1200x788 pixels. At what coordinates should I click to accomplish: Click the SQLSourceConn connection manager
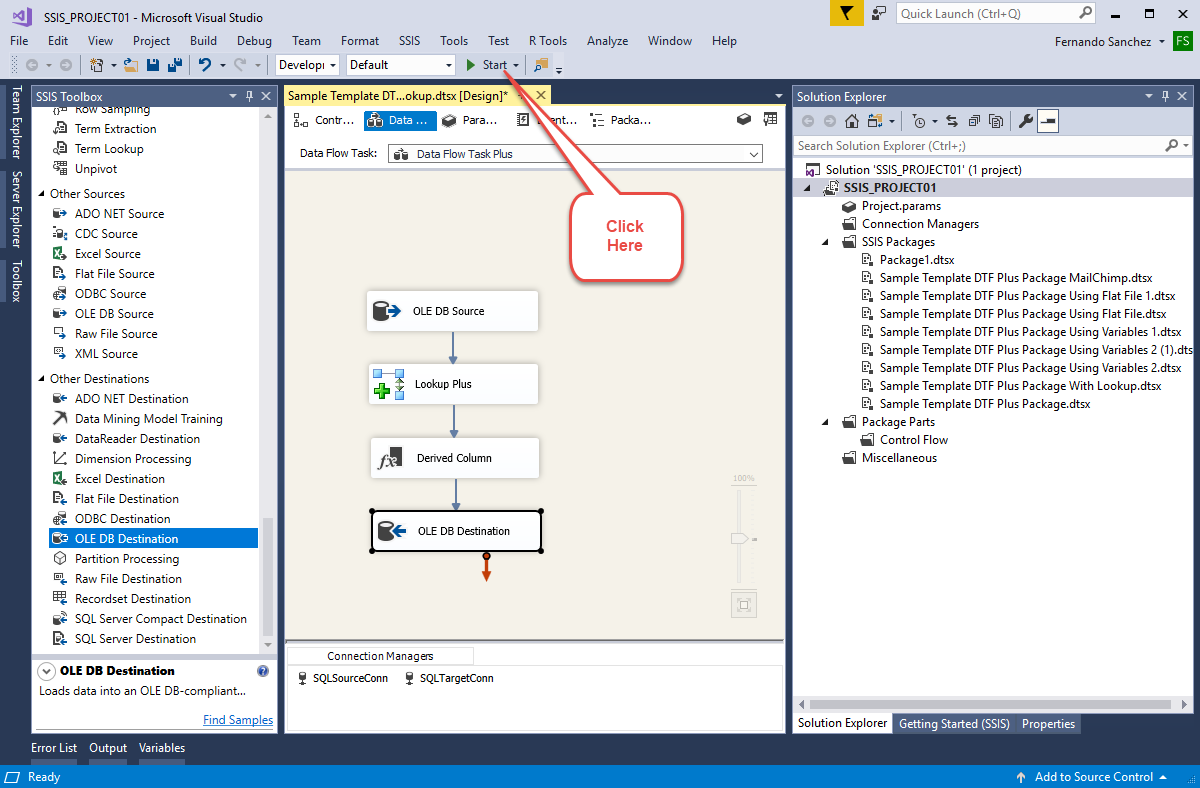(x=343, y=678)
